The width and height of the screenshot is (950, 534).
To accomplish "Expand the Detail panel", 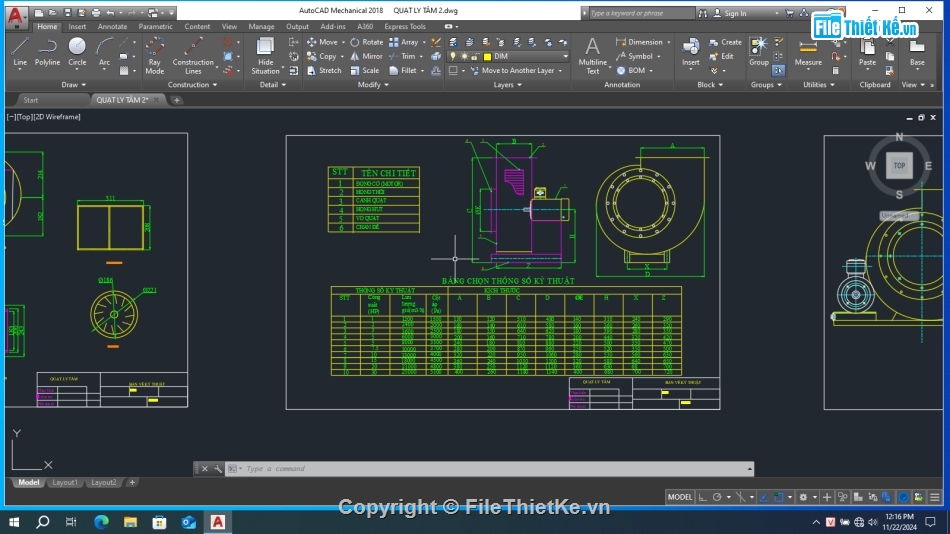I will click(273, 85).
